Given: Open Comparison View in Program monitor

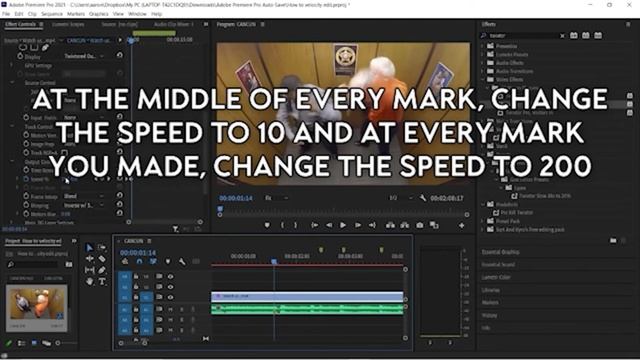Looking at the screenshot, I should point(434,225).
